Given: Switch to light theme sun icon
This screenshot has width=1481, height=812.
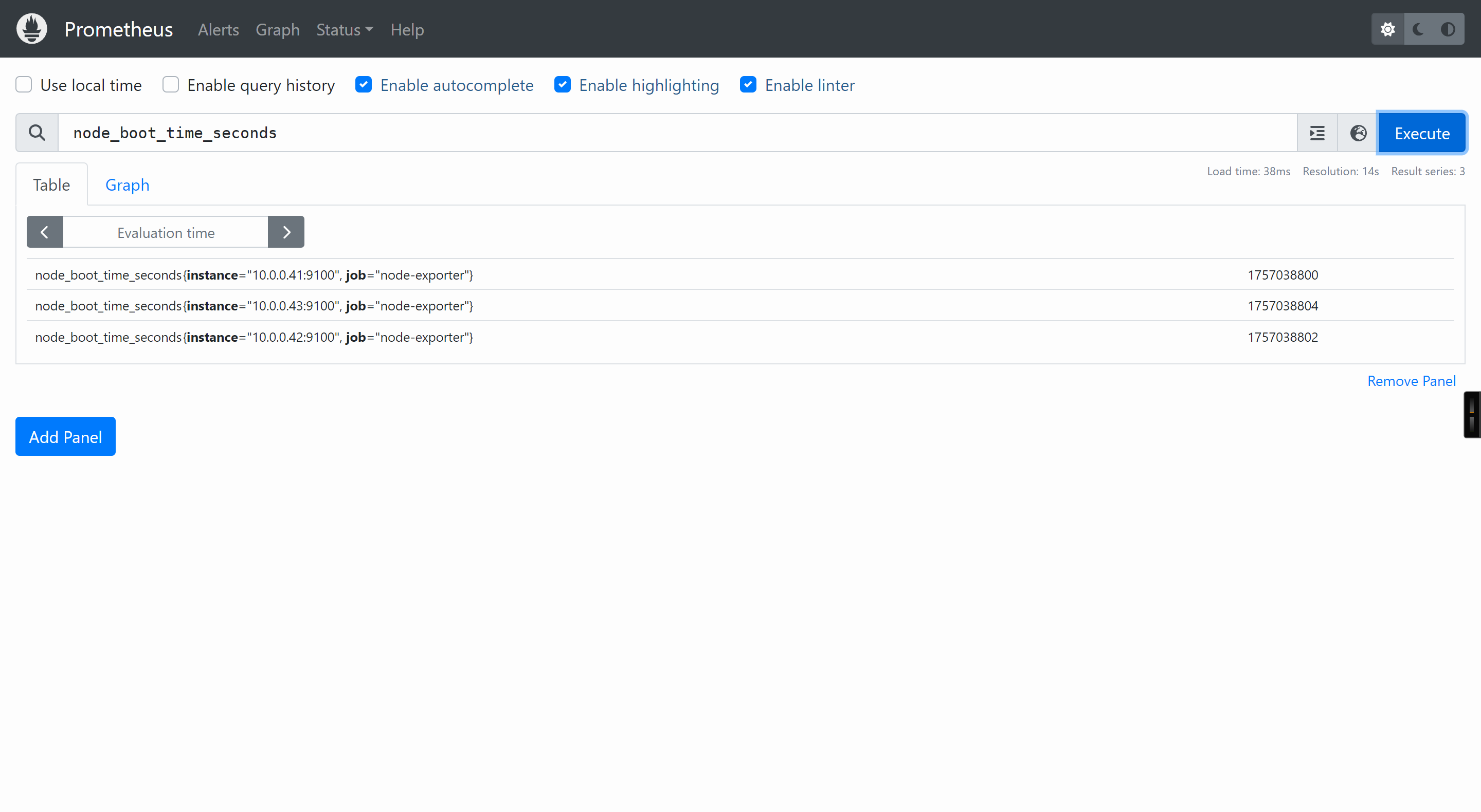Looking at the screenshot, I should tap(1388, 29).
